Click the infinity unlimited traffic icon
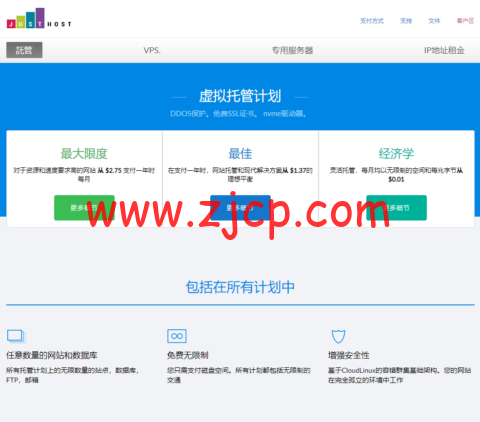 pyautogui.click(x=177, y=336)
